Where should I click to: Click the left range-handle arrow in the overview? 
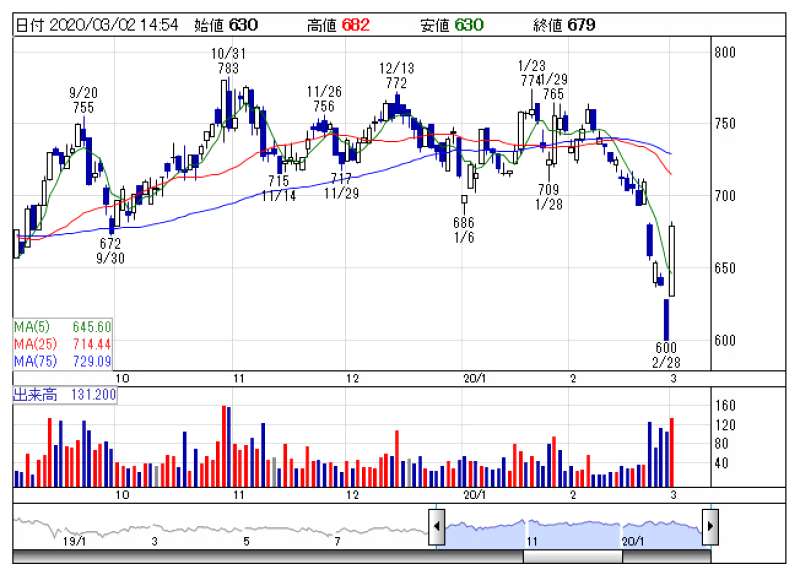coord(437,526)
